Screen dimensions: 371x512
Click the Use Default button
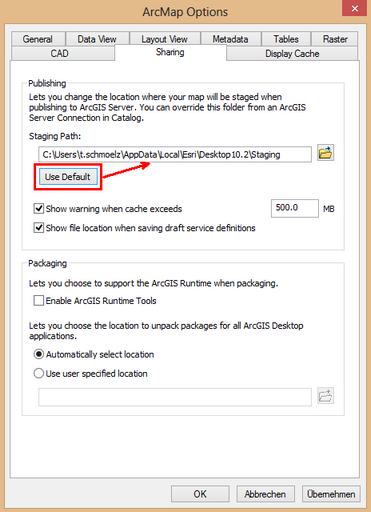68,177
